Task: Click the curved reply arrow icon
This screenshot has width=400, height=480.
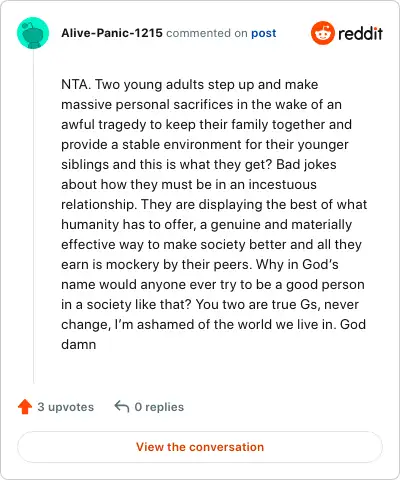Action: (122, 407)
